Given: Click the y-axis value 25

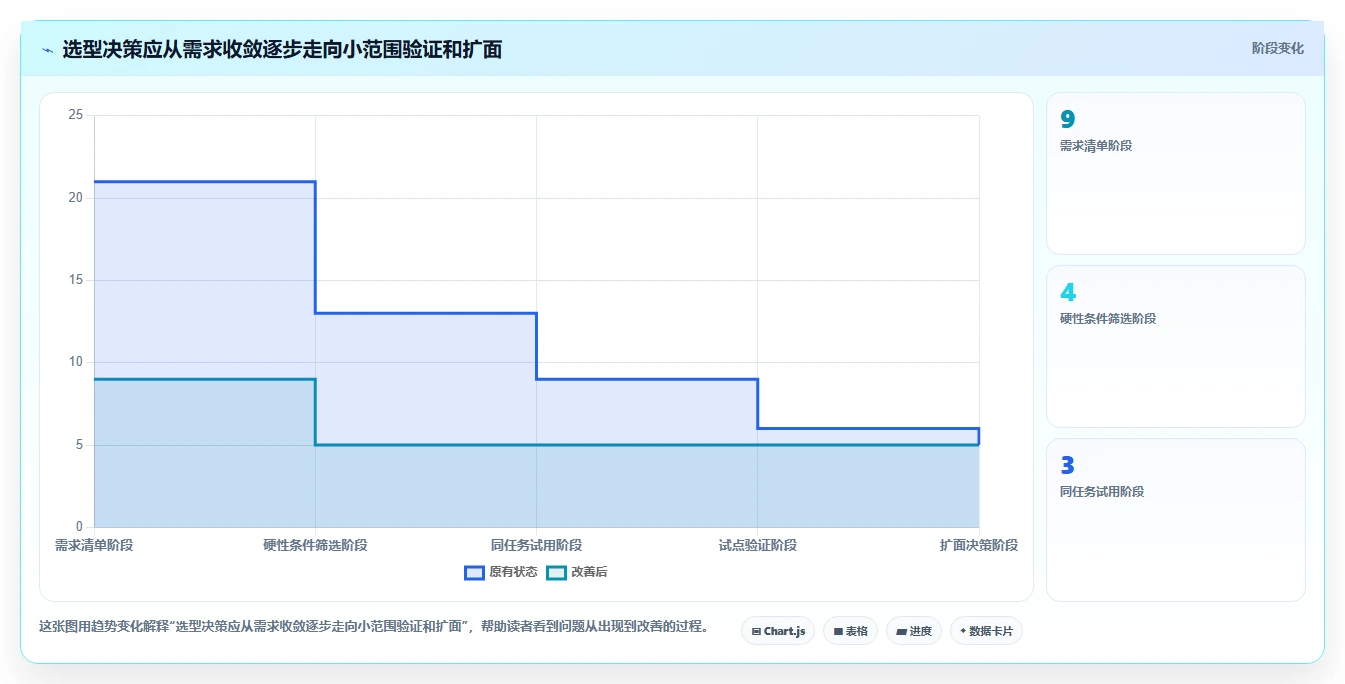Looking at the screenshot, I should tap(75, 115).
